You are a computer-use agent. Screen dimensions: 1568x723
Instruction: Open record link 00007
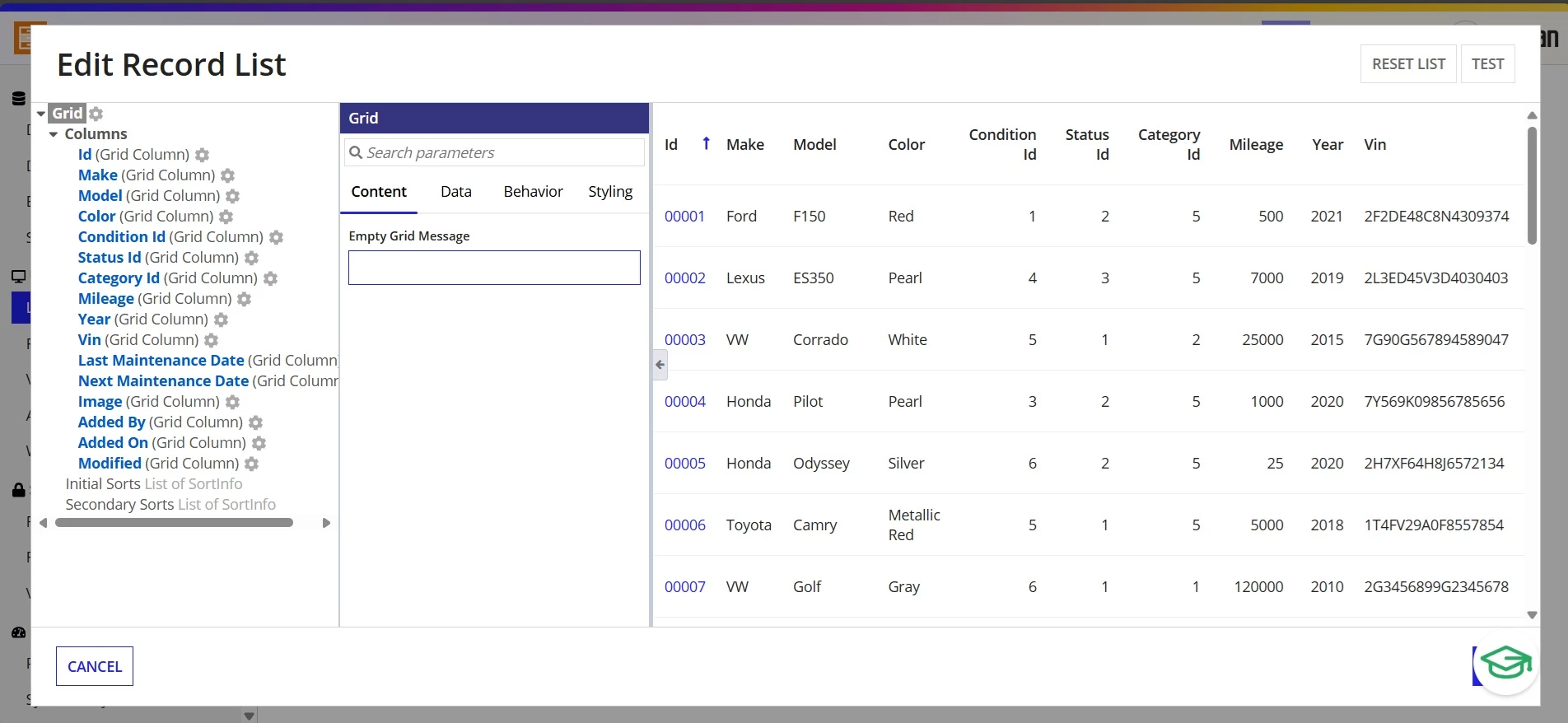(x=684, y=587)
